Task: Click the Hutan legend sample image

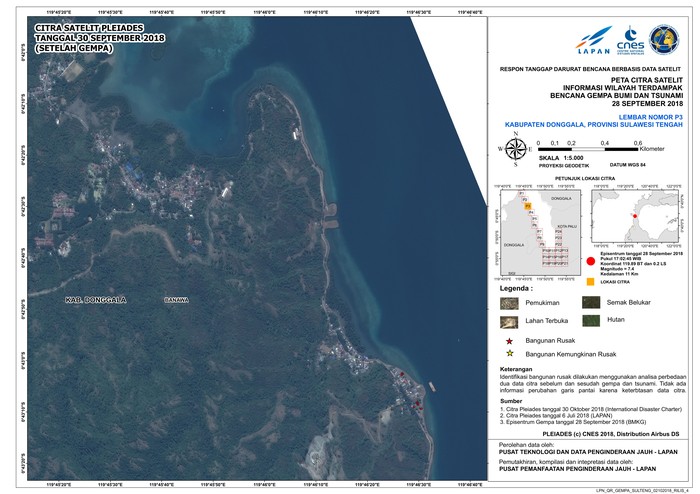Action: tap(590, 321)
